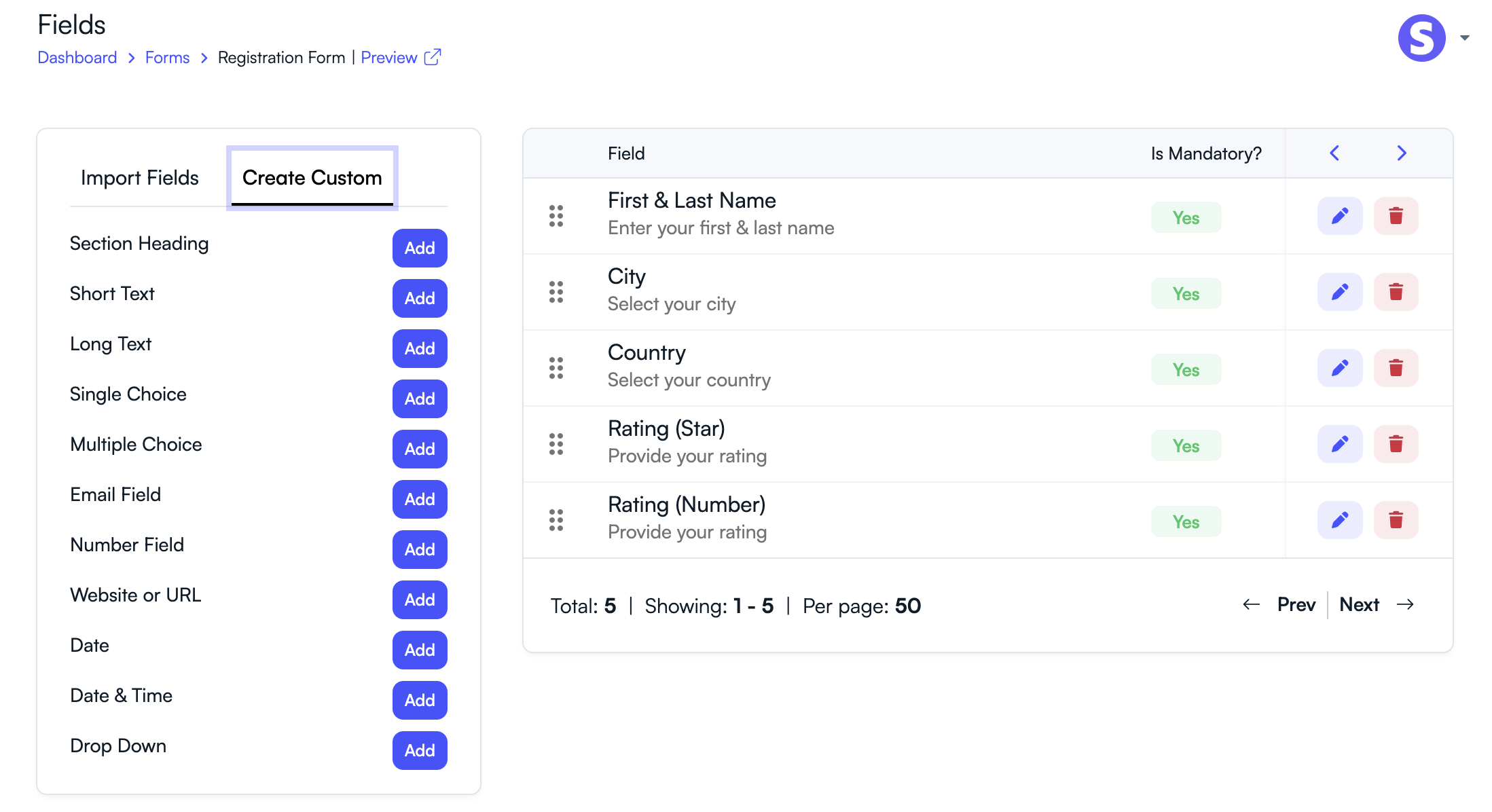Edit the Country field
Screen dimensions: 1492x812
coord(1339,368)
